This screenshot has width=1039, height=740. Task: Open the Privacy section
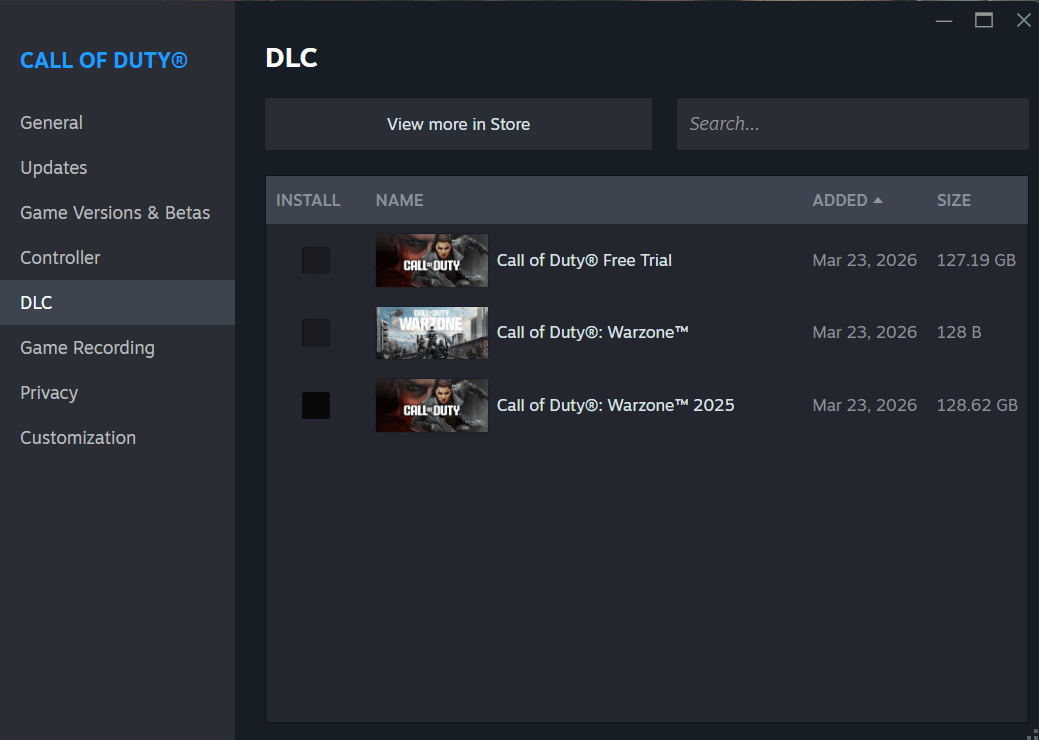pos(49,393)
